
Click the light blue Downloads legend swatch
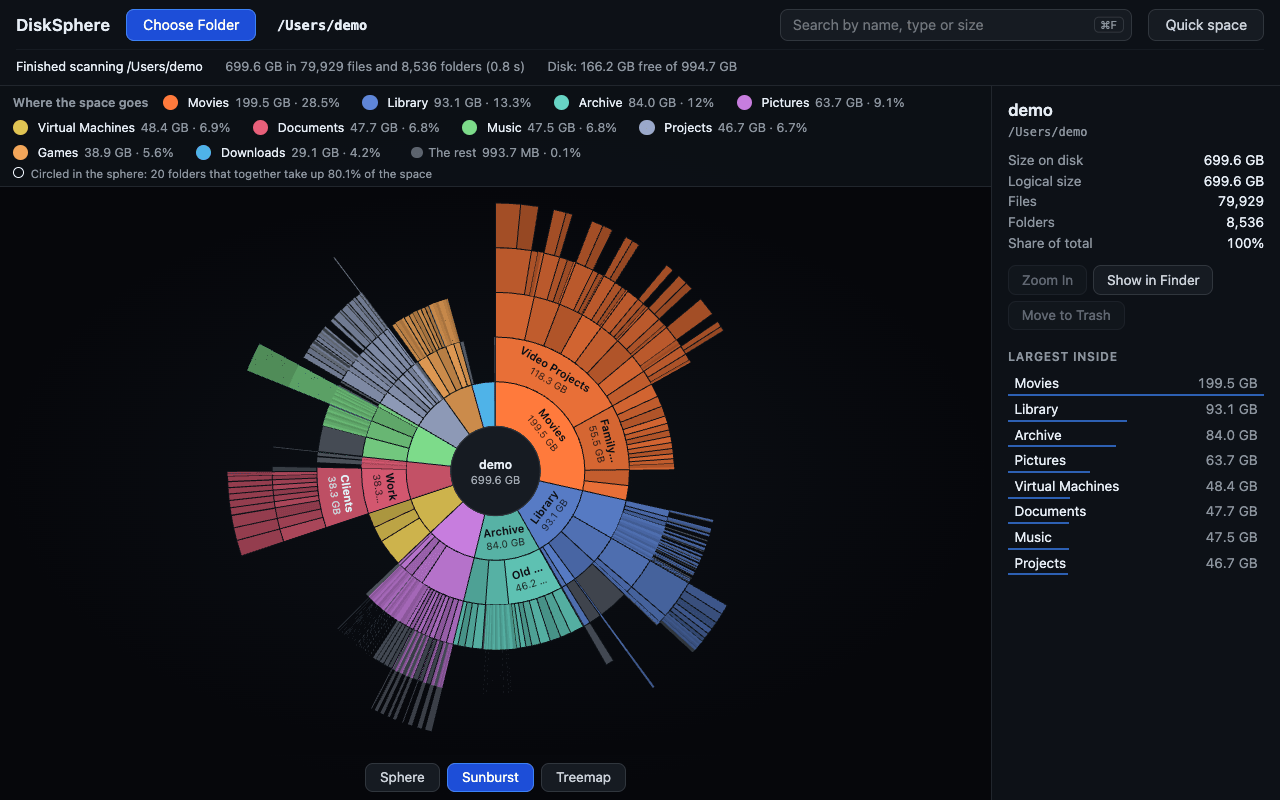[x=204, y=152]
